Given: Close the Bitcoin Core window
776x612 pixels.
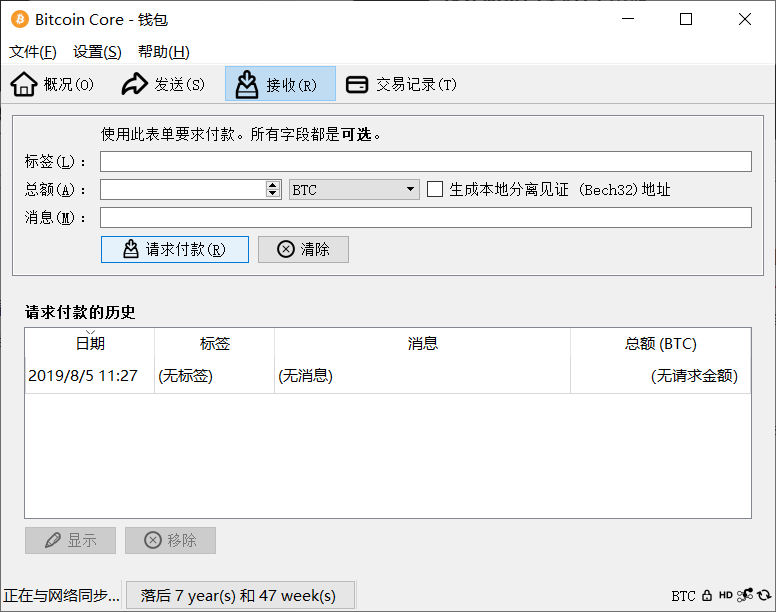Looking at the screenshot, I should 745,19.
